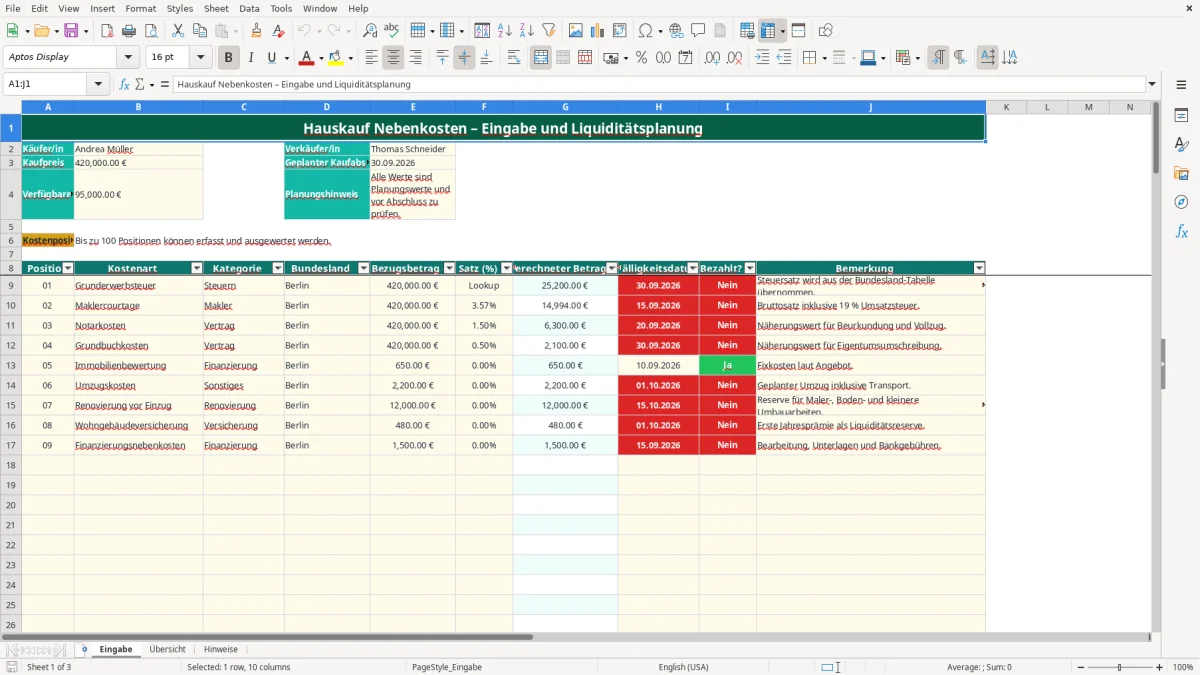Viewport: 1200px width, 675px height.
Task: Open Bezahlt? column filter dropdown
Action: 750,268
